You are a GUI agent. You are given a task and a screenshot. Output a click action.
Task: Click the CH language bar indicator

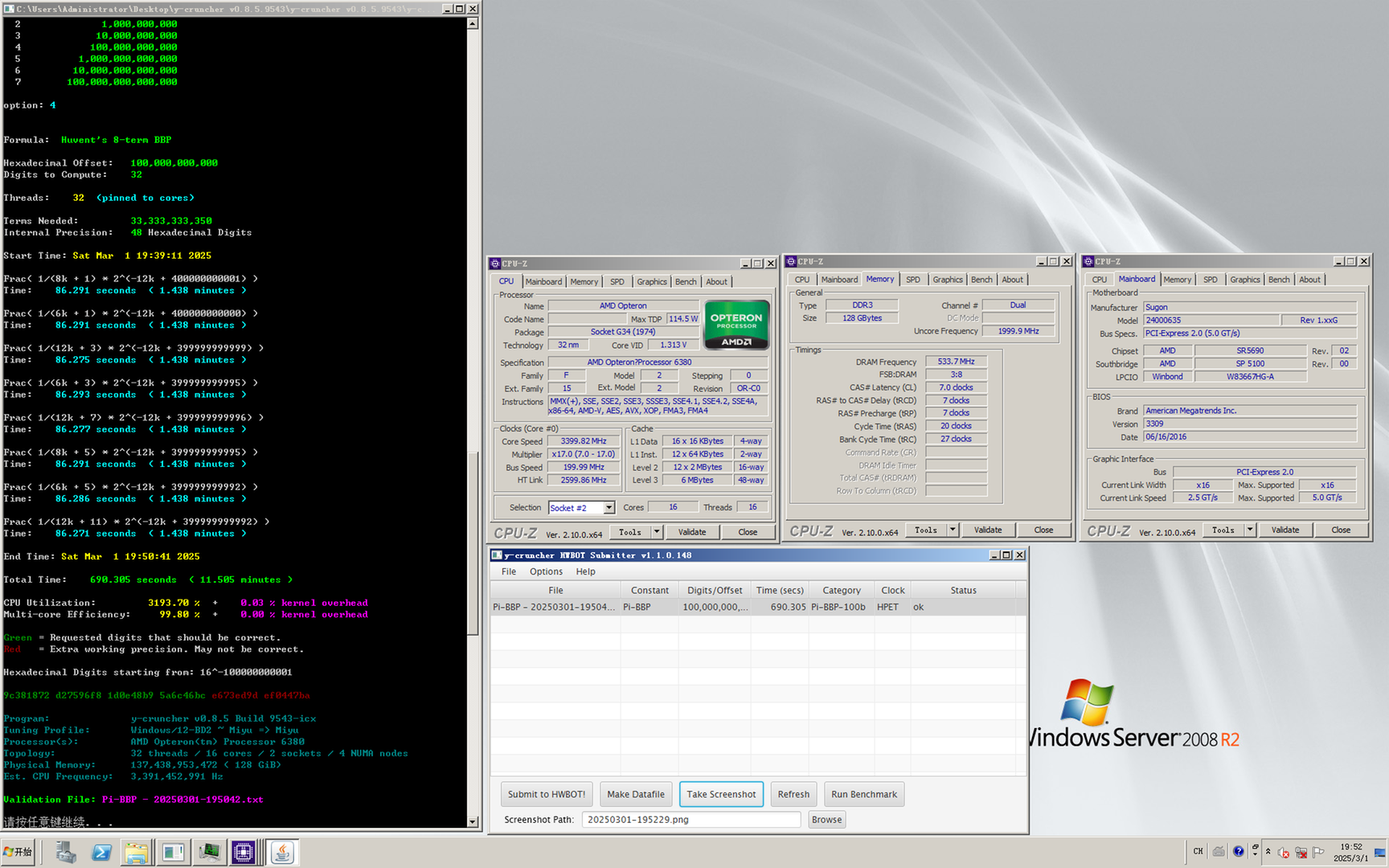[1198, 851]
